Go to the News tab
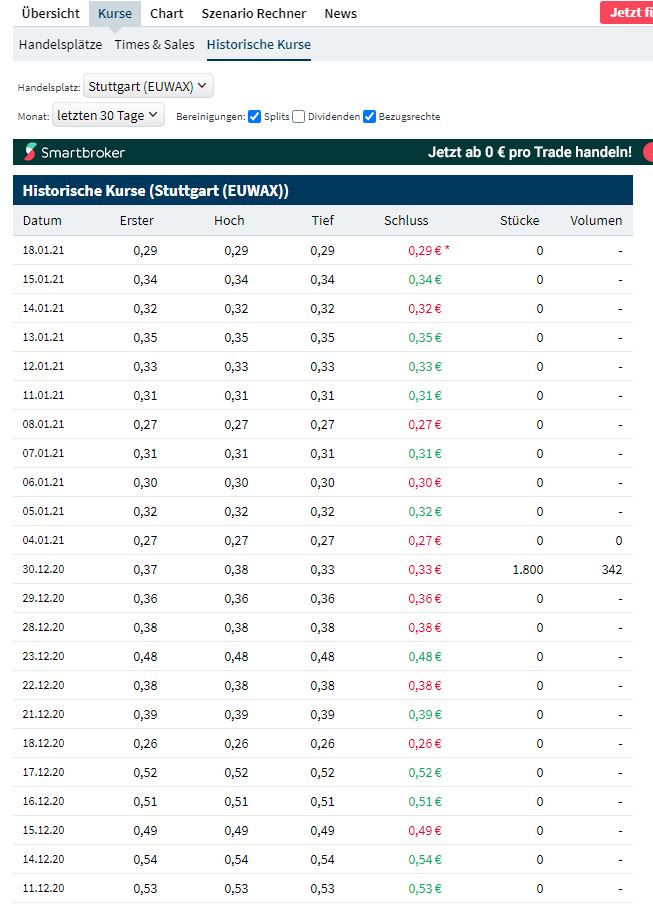653x914 pixels. tap(340, 14)
